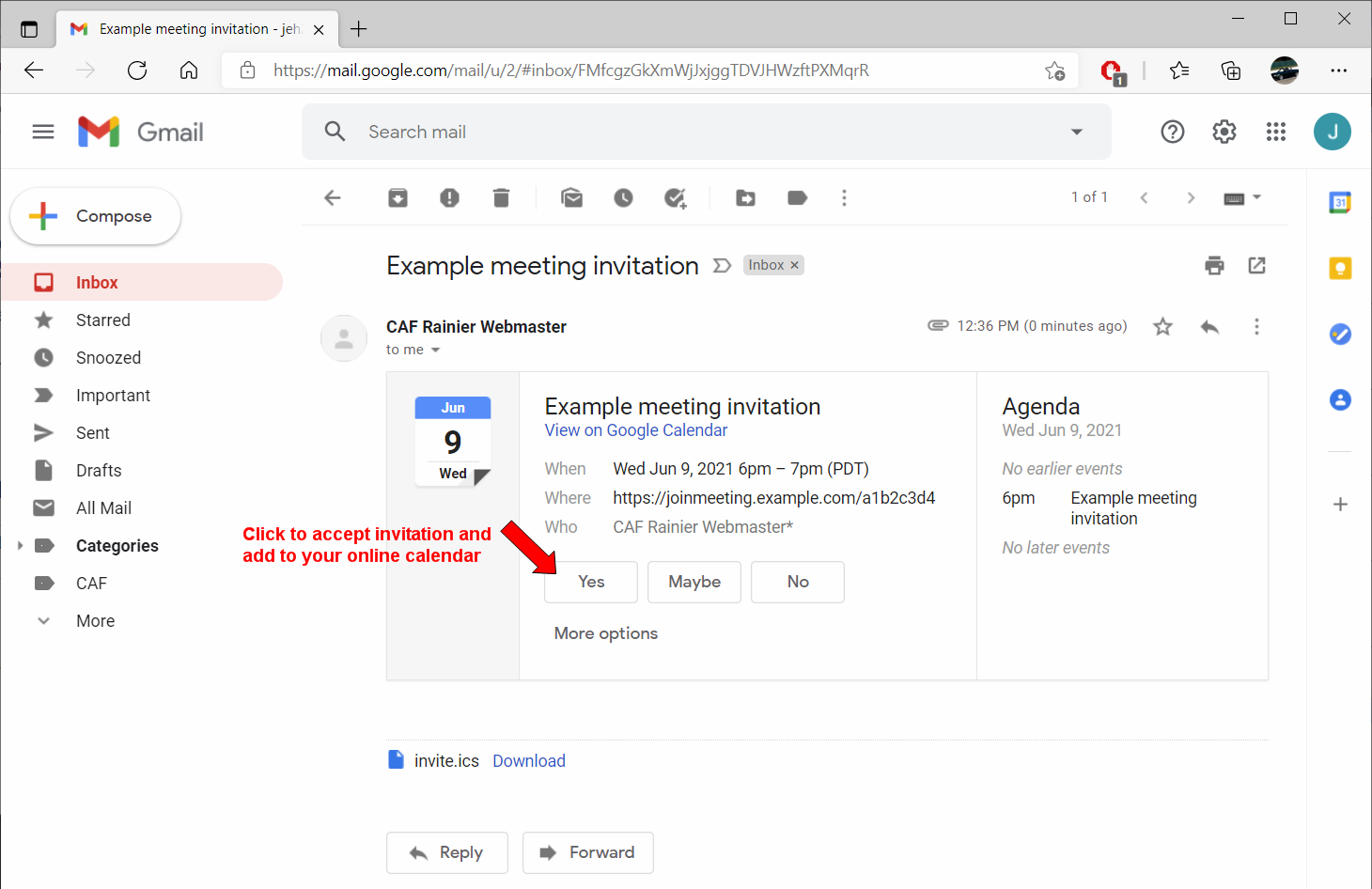Print the email conversation
Viewport: 1372px width, 889px height.
pyautogui.click(x=1214, y=266)
